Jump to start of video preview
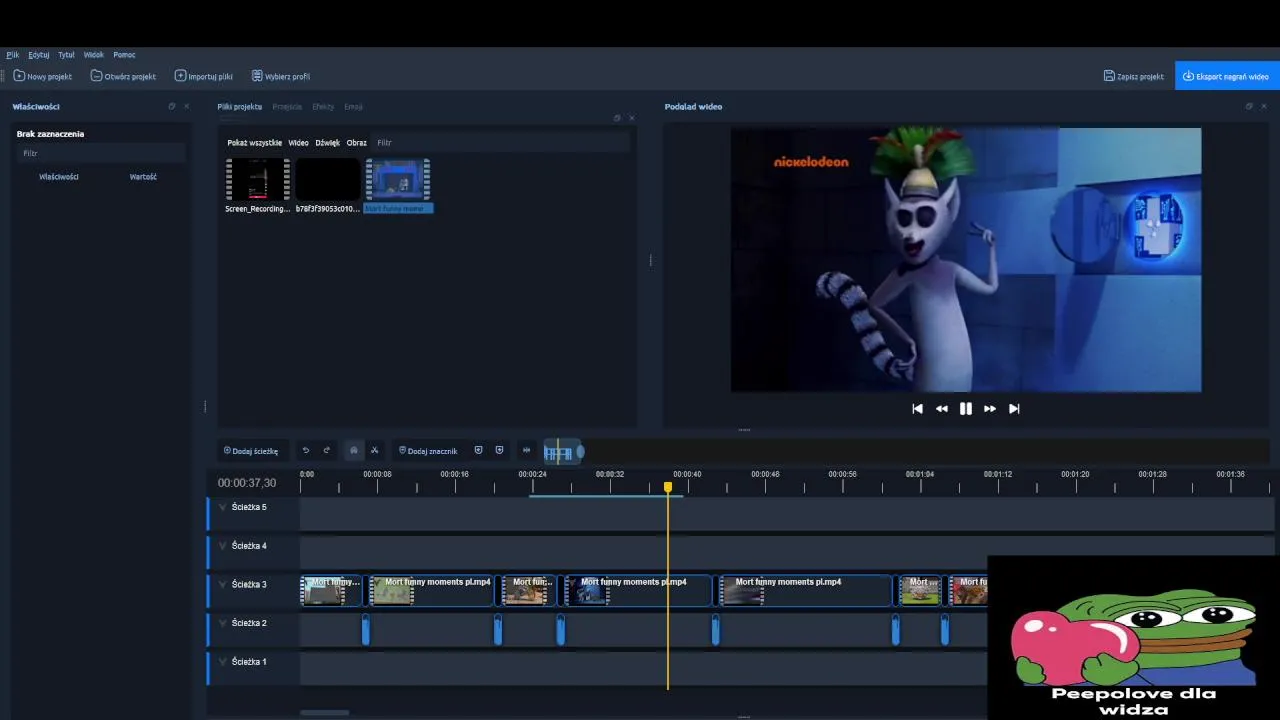Screen dimensions: 1280x720 coord(917,409)
